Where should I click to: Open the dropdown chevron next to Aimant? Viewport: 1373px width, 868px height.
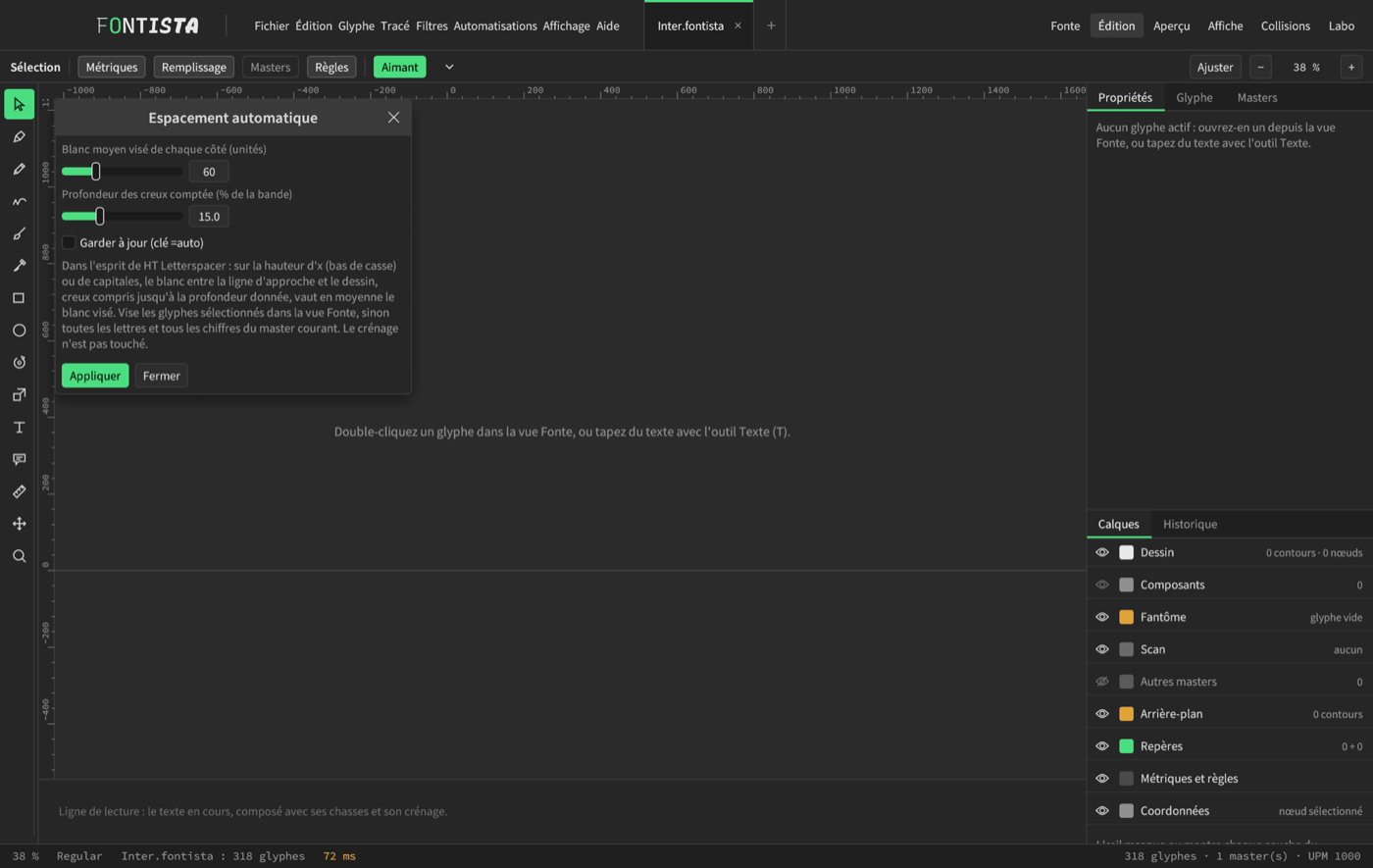(449, 67)
